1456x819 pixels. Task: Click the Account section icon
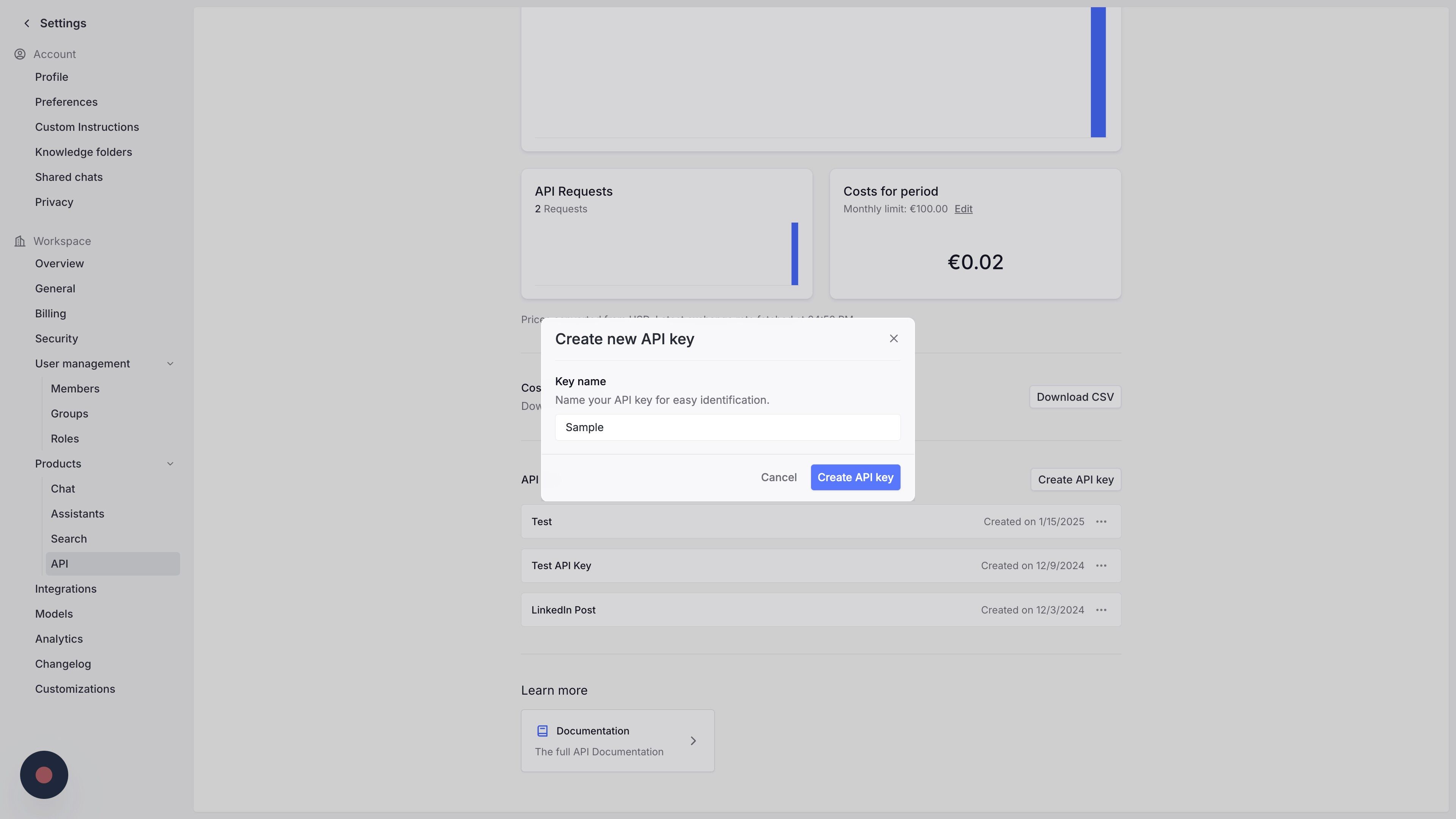(x=20, y=54)
